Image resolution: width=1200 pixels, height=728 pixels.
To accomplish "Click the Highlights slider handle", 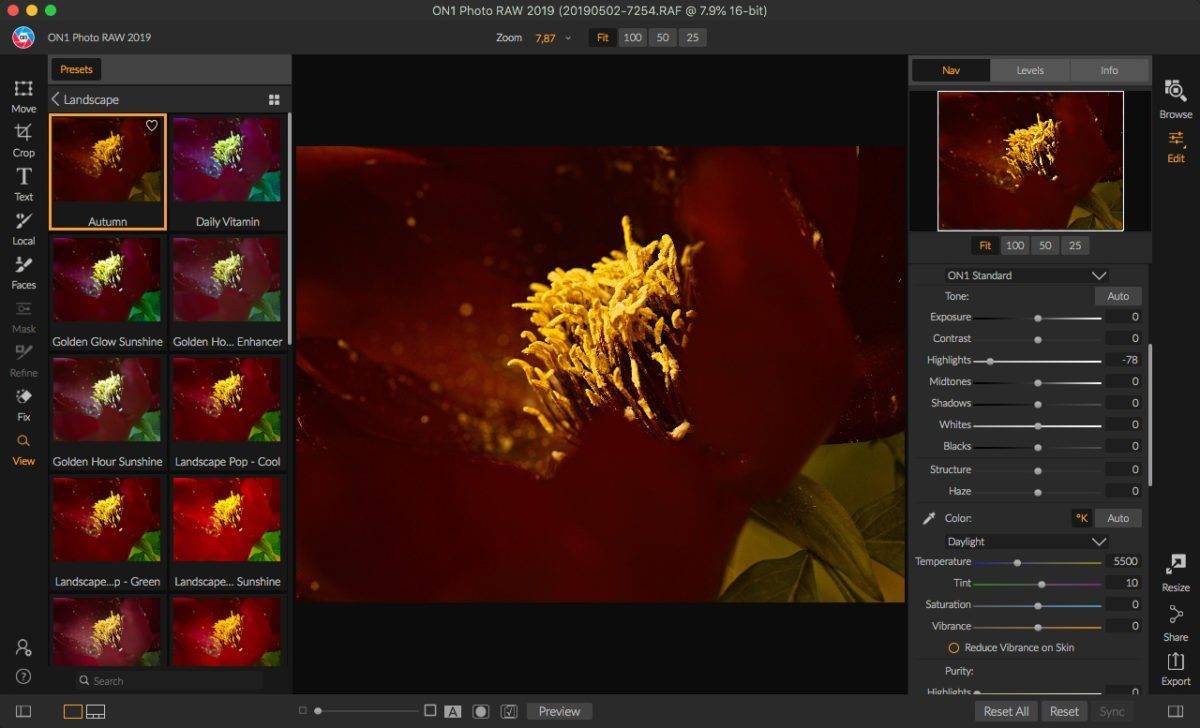I will pos(990,360).
